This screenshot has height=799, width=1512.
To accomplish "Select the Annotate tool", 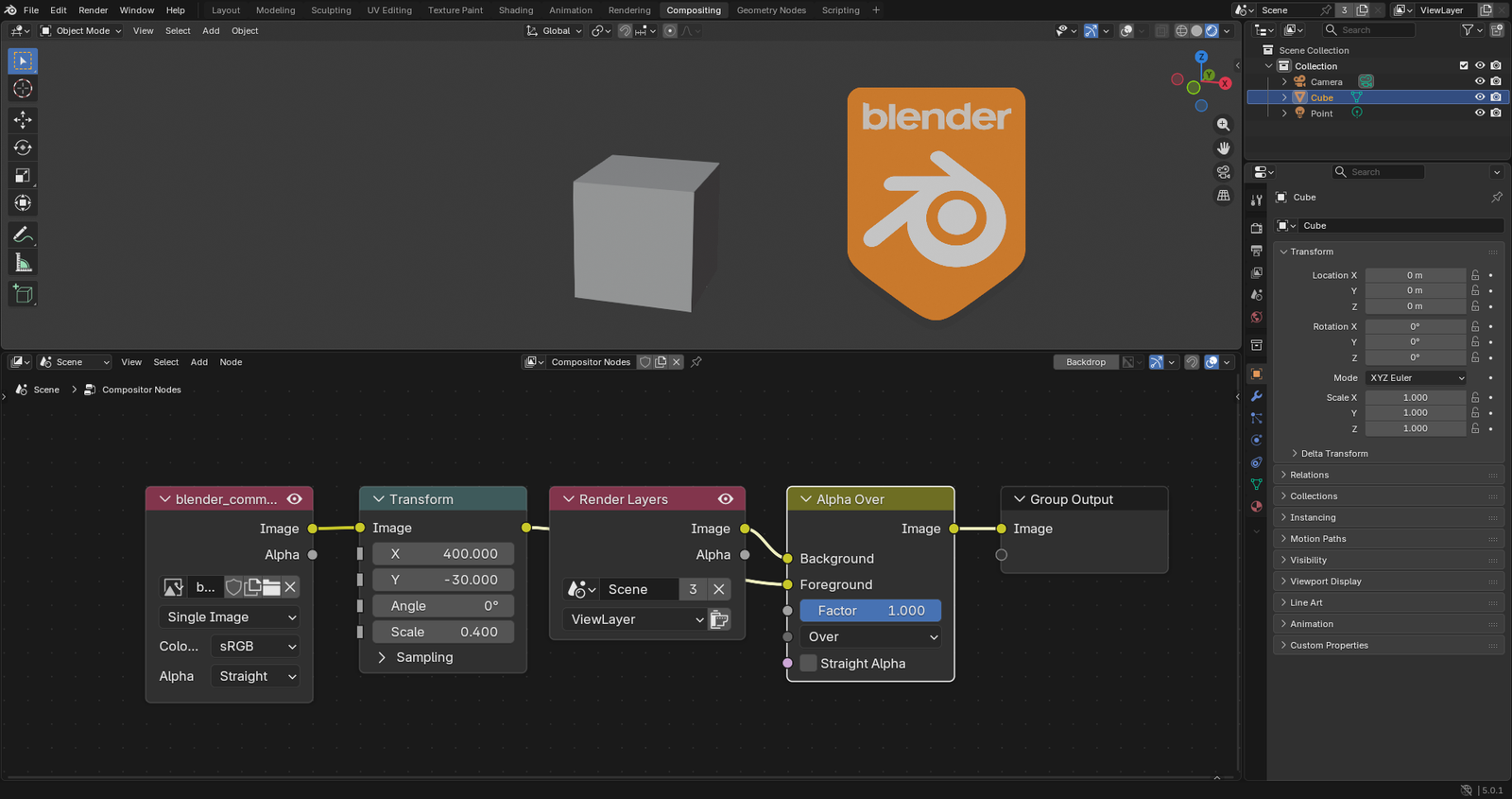I will 23,234.
